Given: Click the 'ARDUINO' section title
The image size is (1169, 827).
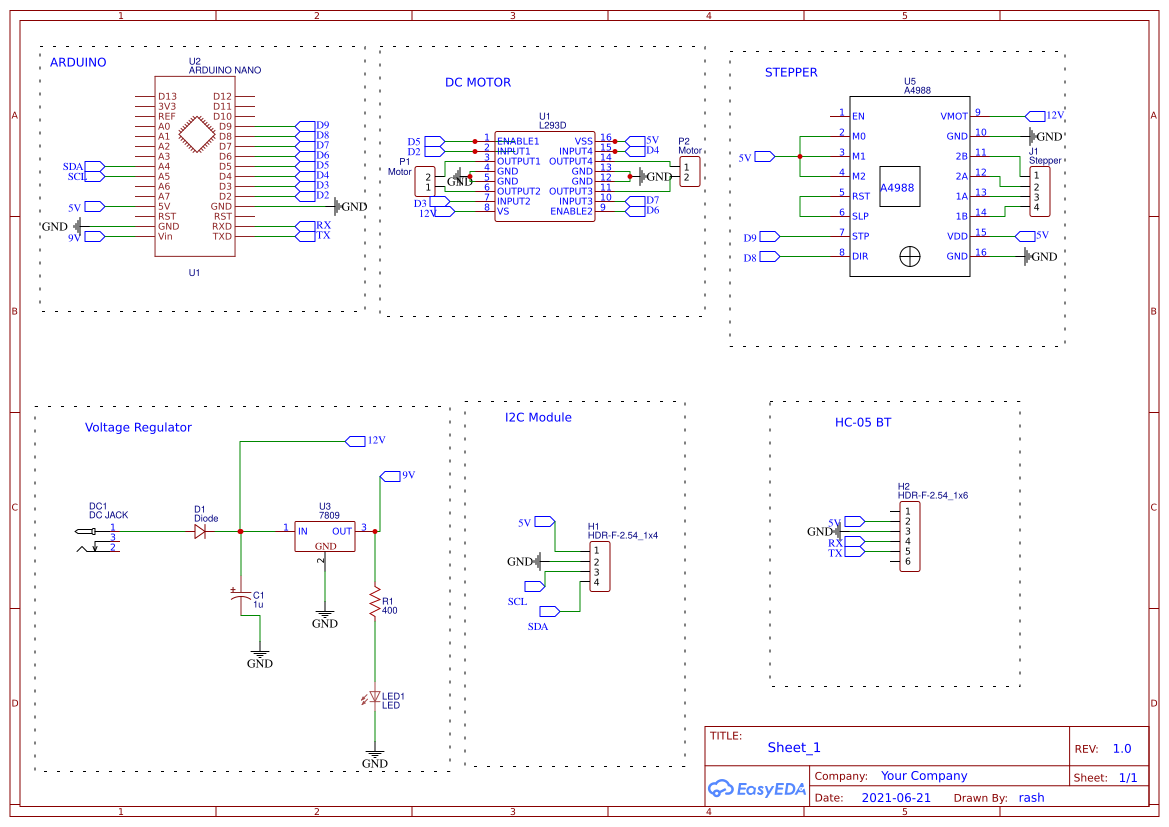Looking at the screenshot, I should 78,63.
